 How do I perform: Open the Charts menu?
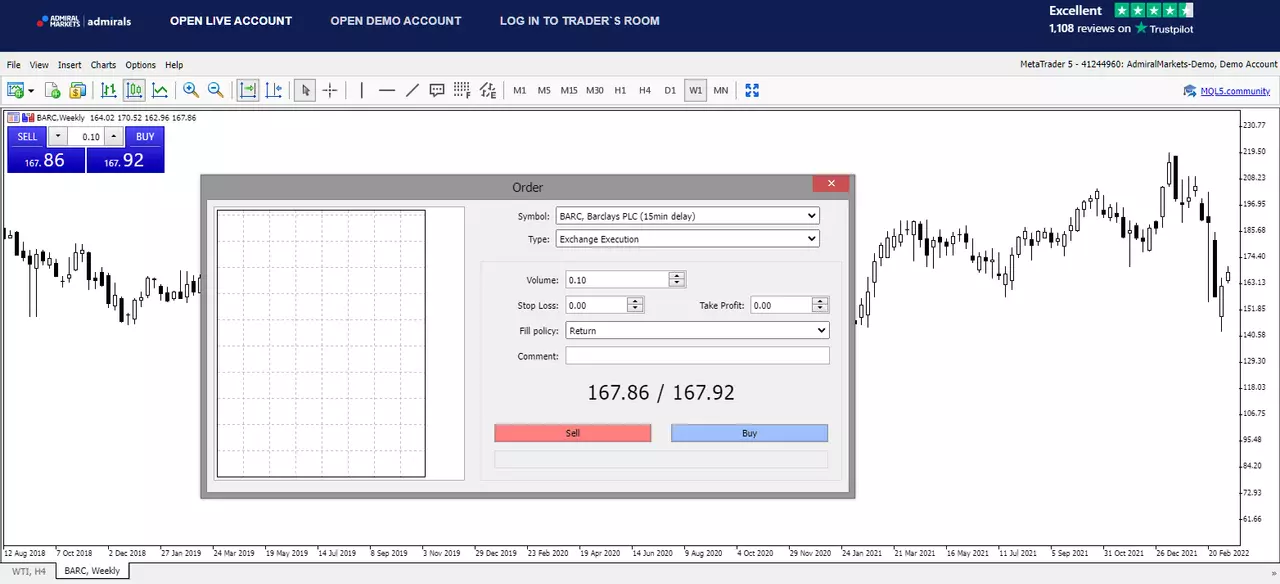(x=103, y=65)
